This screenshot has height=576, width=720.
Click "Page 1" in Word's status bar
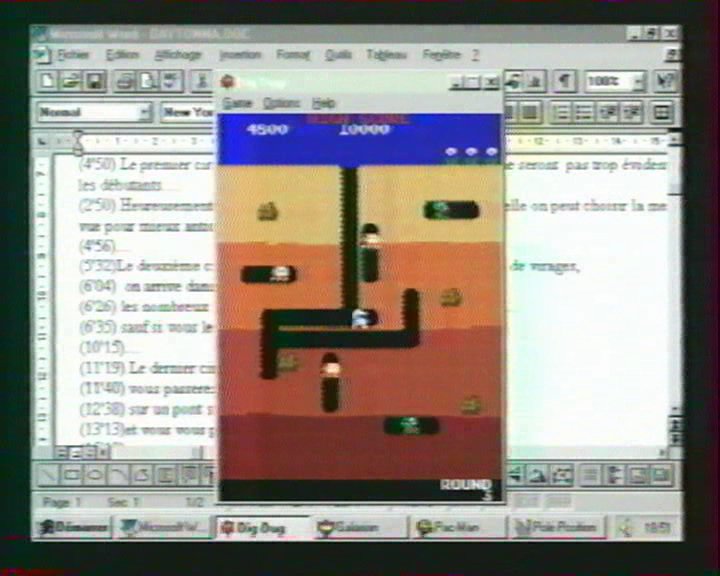(61, 502)
